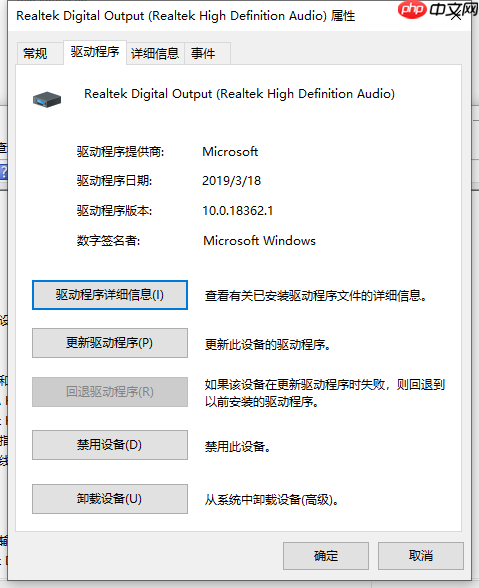Open the 事件 tab
The width and height of the screenshot is (479, 588).
point(207,54)
